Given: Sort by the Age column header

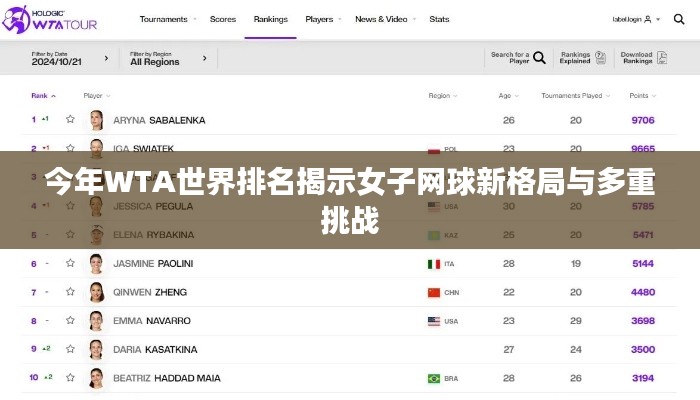Looking at the screenshot, I should 508,96.
